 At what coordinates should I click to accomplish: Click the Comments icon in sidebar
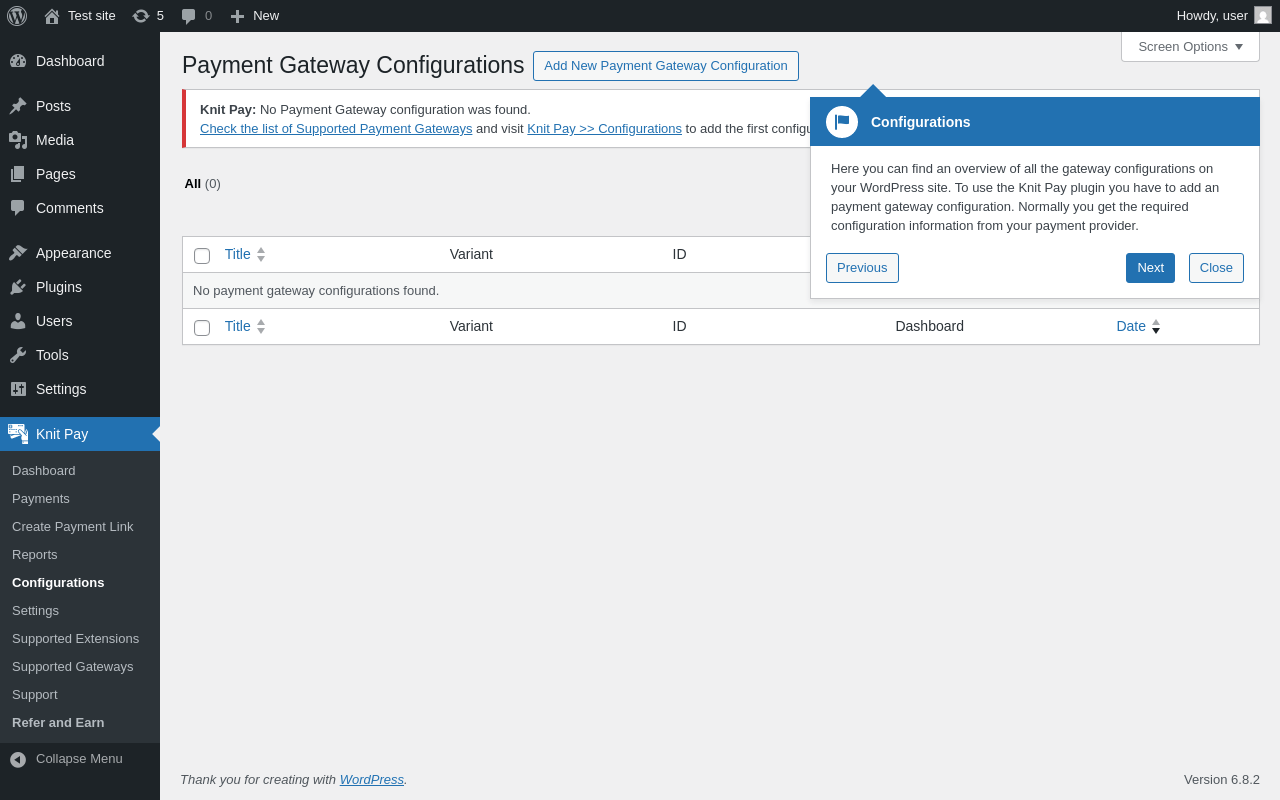pos(18,208)
